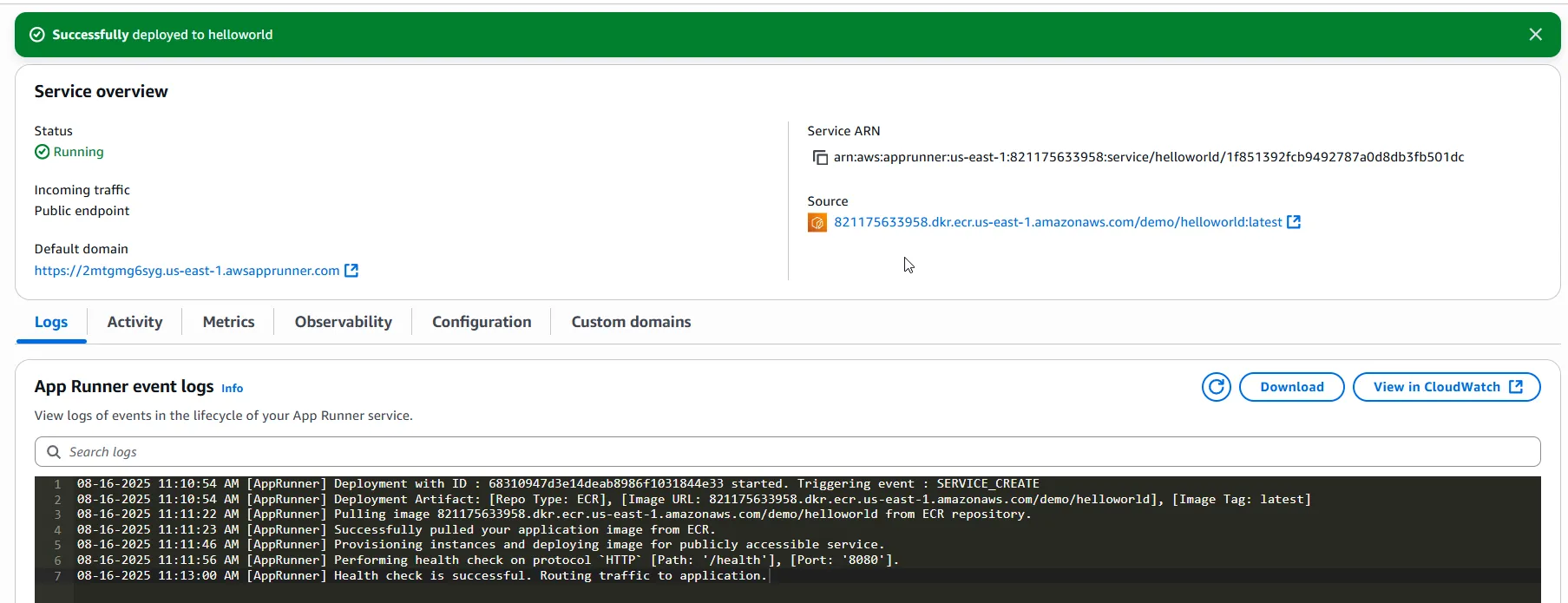Go to the Configuration tab
This screenshot has height=603, width=1568.
pos(482,322)
